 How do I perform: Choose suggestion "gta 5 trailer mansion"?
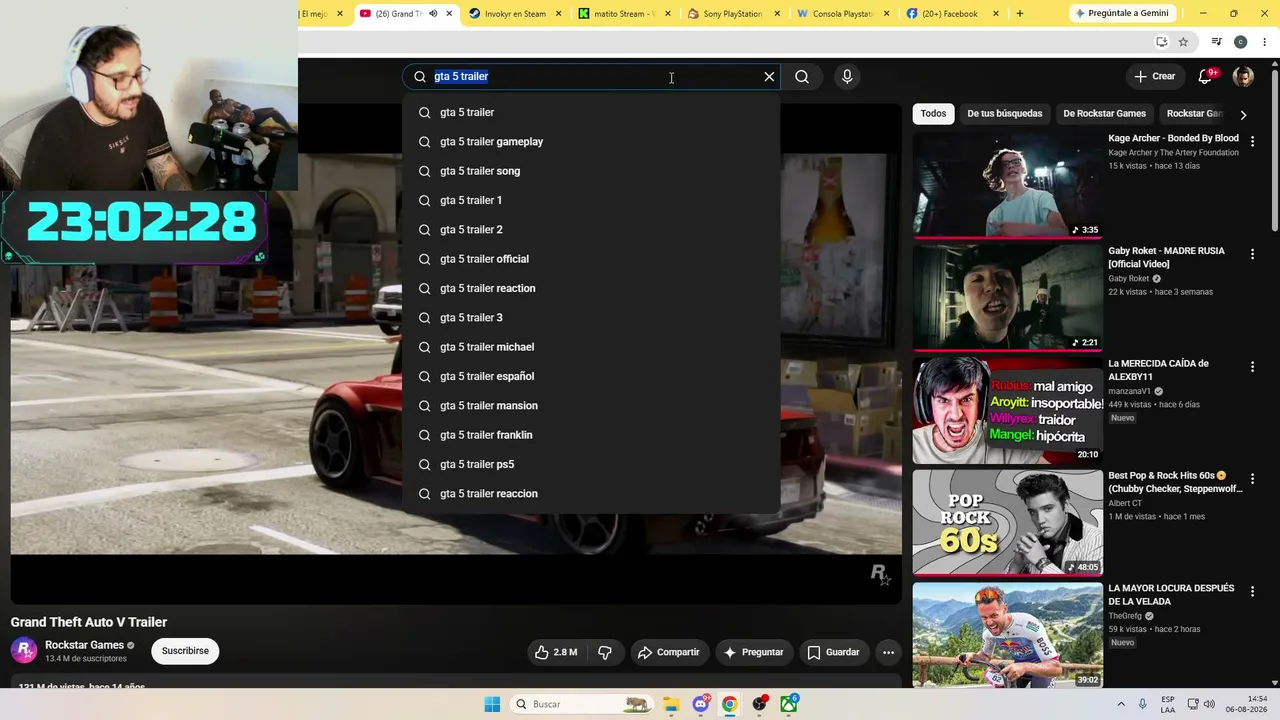591,406
